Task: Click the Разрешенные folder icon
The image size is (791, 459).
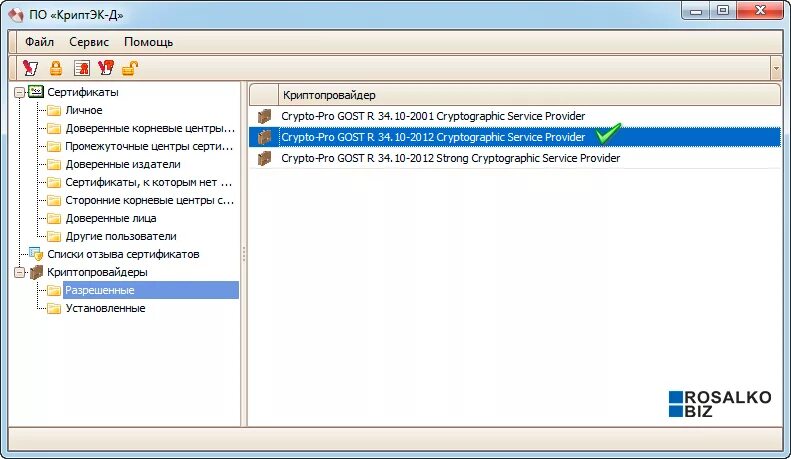Action: 54,291
